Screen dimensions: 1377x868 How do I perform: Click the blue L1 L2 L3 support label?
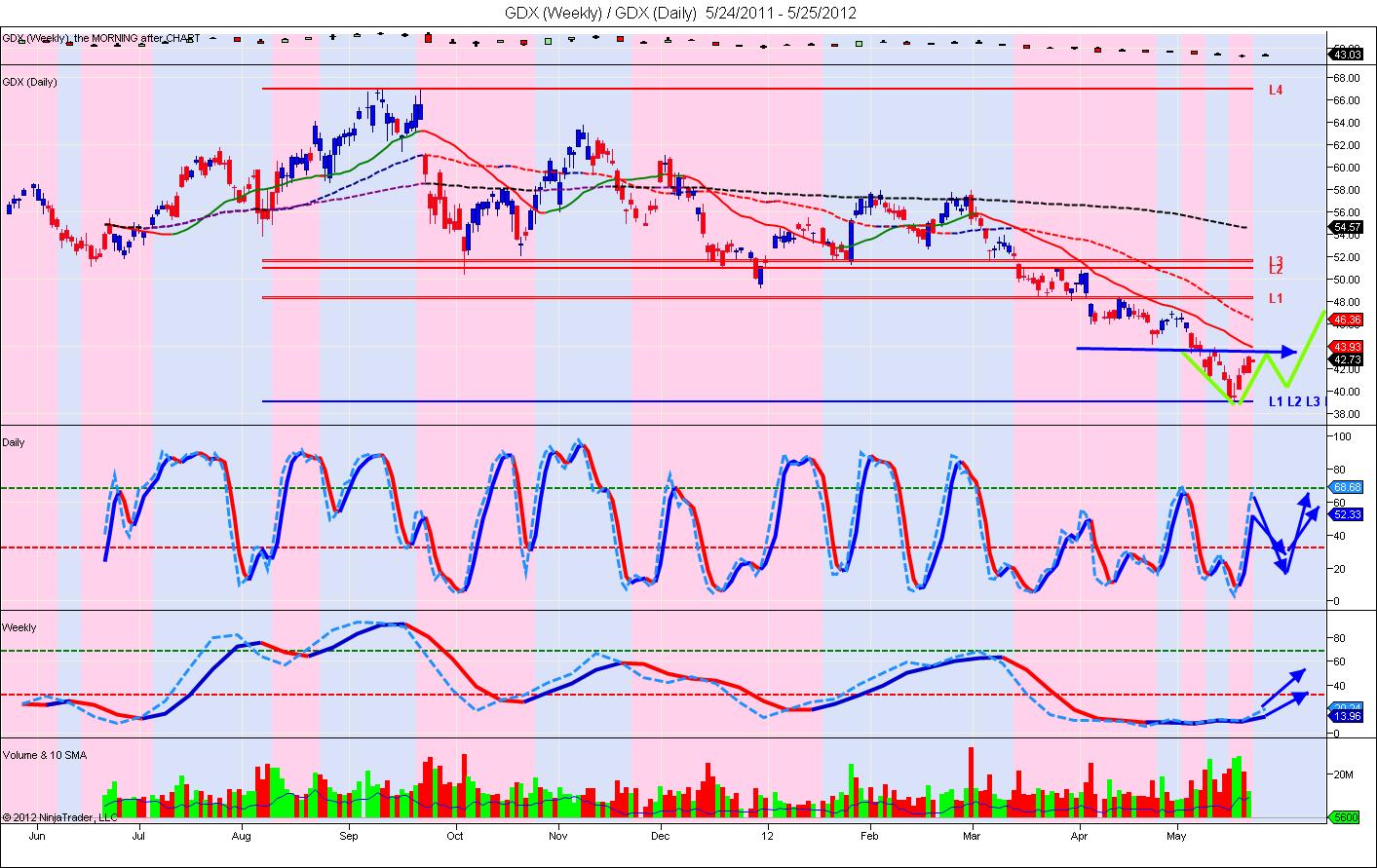coord(1297,401)
